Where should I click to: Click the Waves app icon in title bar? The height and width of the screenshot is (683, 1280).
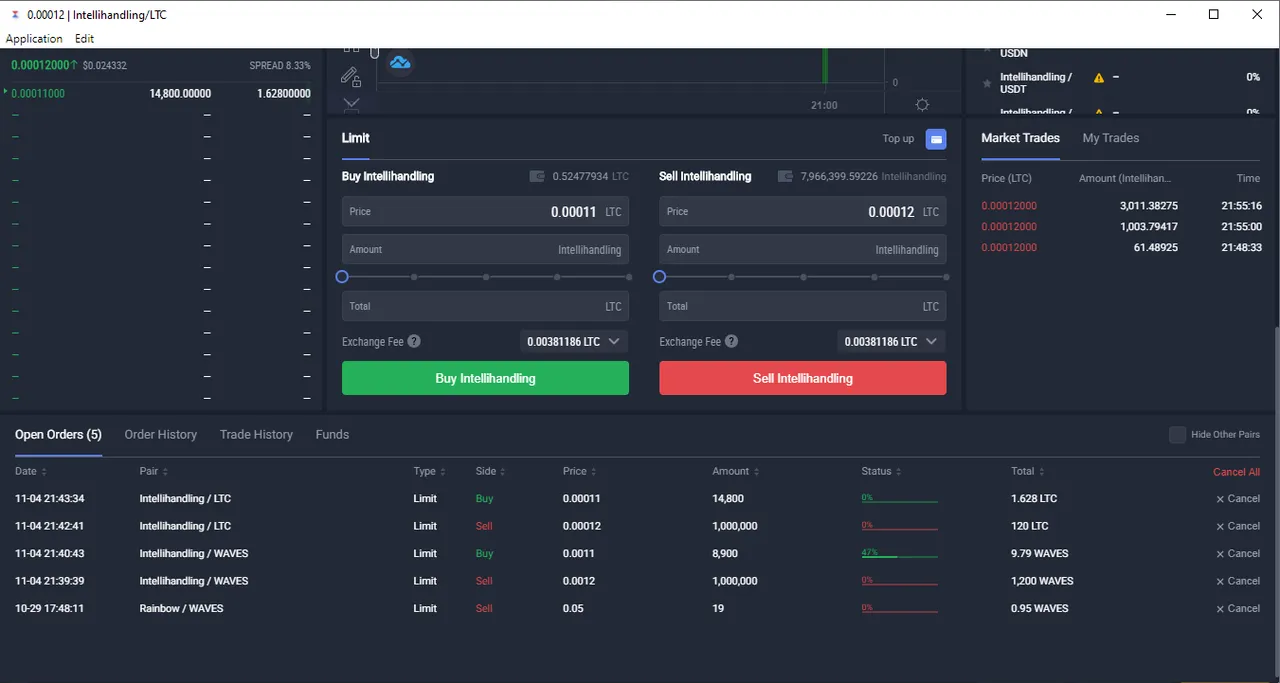pyautogui.click(x=15, y=15)
